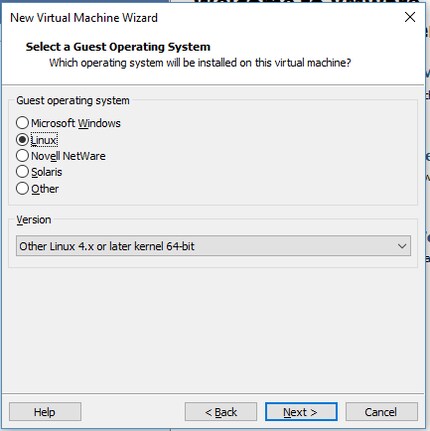The image size is (430, 431).
Task: Click the 'Microsoft Windows' label text
Action: tap(76, 123)
